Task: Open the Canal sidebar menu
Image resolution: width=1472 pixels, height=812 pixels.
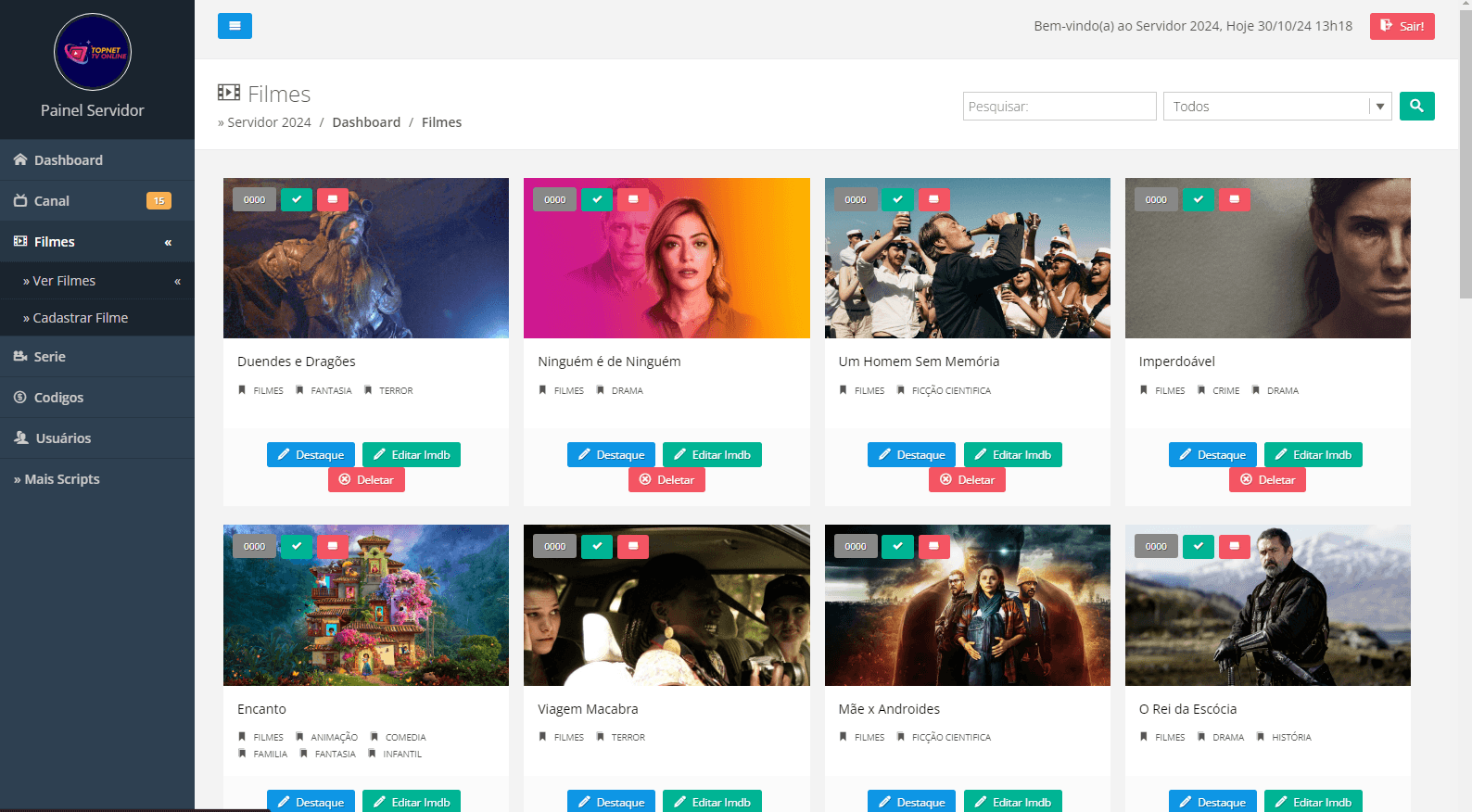Action: point(97,201)
